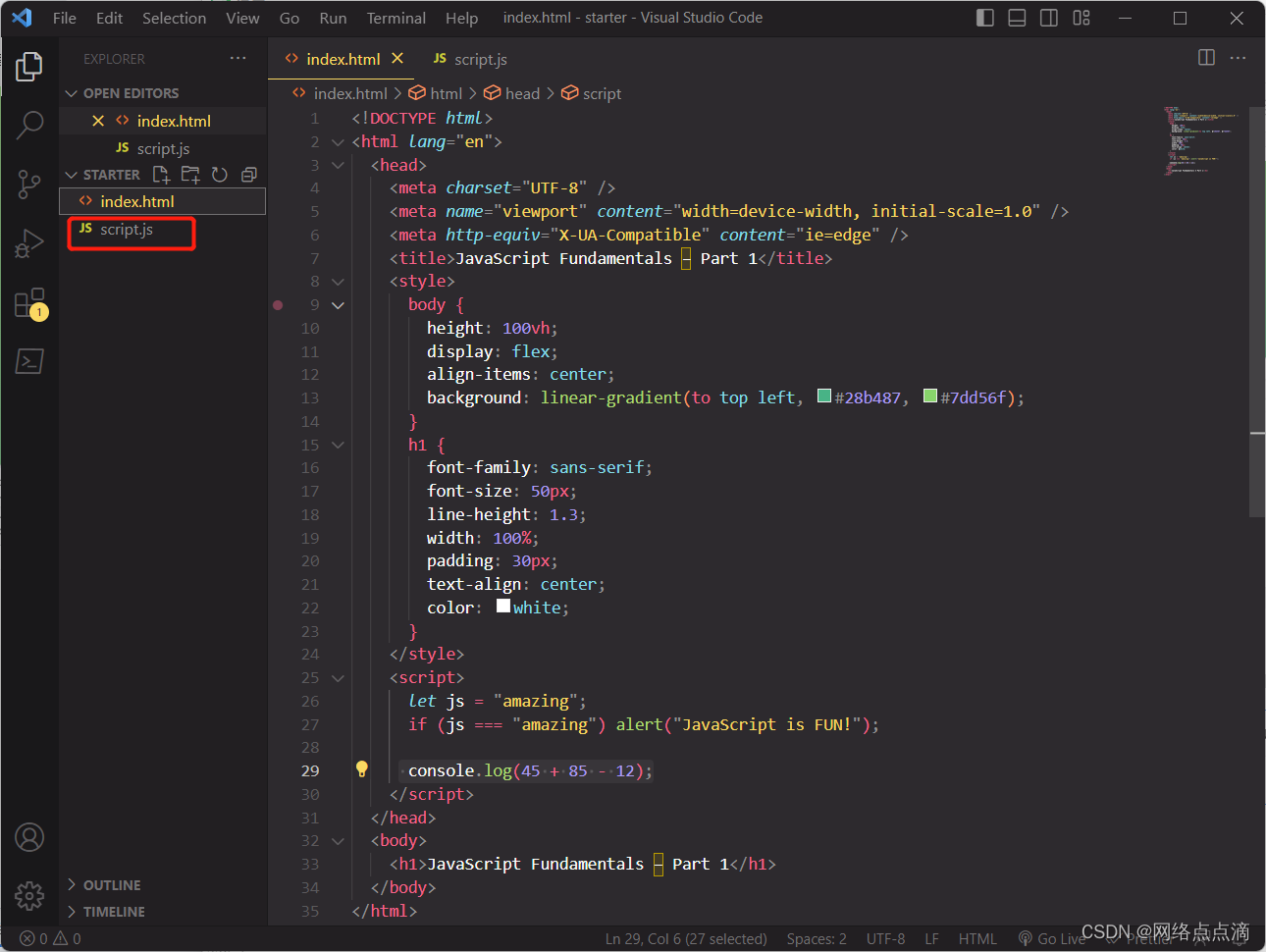The height and width of the screenshot is (952, 1266).
Task: Toggle the bottom panel layout icon
Action: coord(1017,18)
